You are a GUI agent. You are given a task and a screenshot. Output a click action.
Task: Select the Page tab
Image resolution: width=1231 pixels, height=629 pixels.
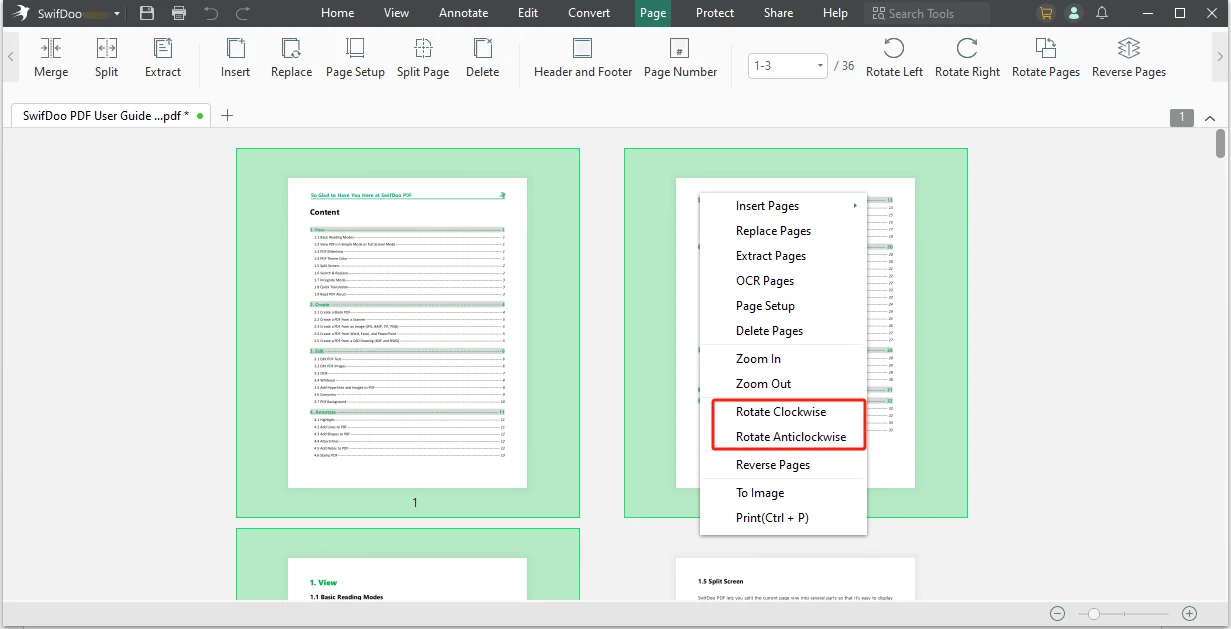(x=653, y=13)
